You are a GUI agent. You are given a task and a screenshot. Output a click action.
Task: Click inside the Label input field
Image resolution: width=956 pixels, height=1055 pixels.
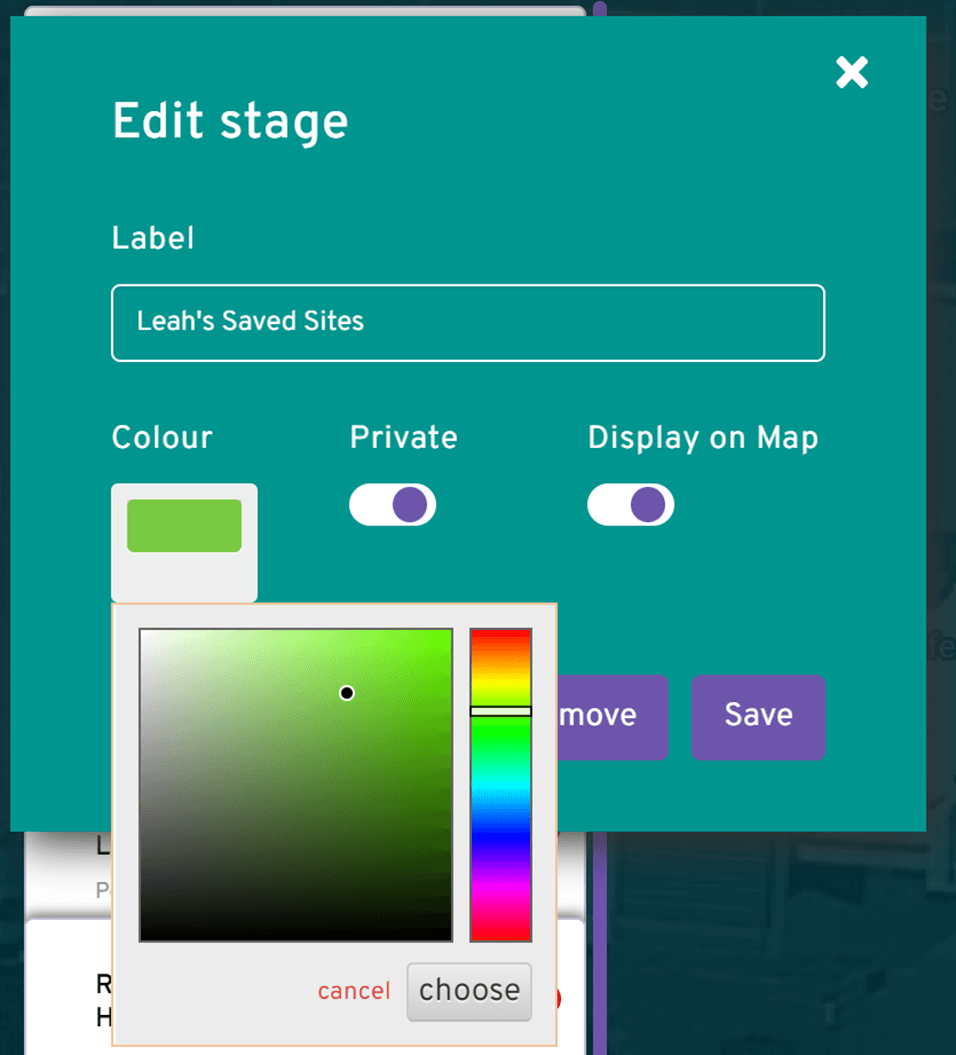[467, 322]
